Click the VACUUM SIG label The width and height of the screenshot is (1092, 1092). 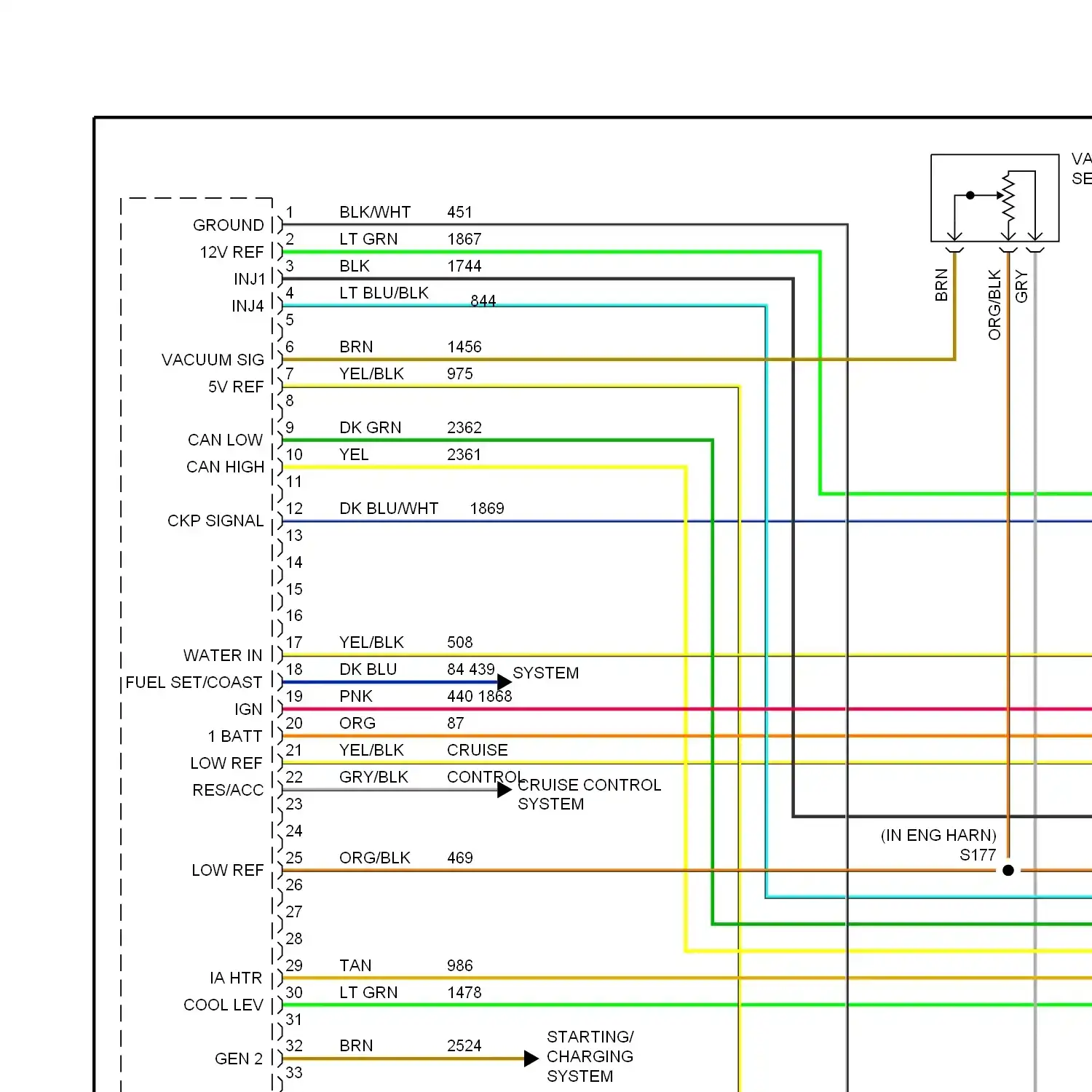(213, 360)
